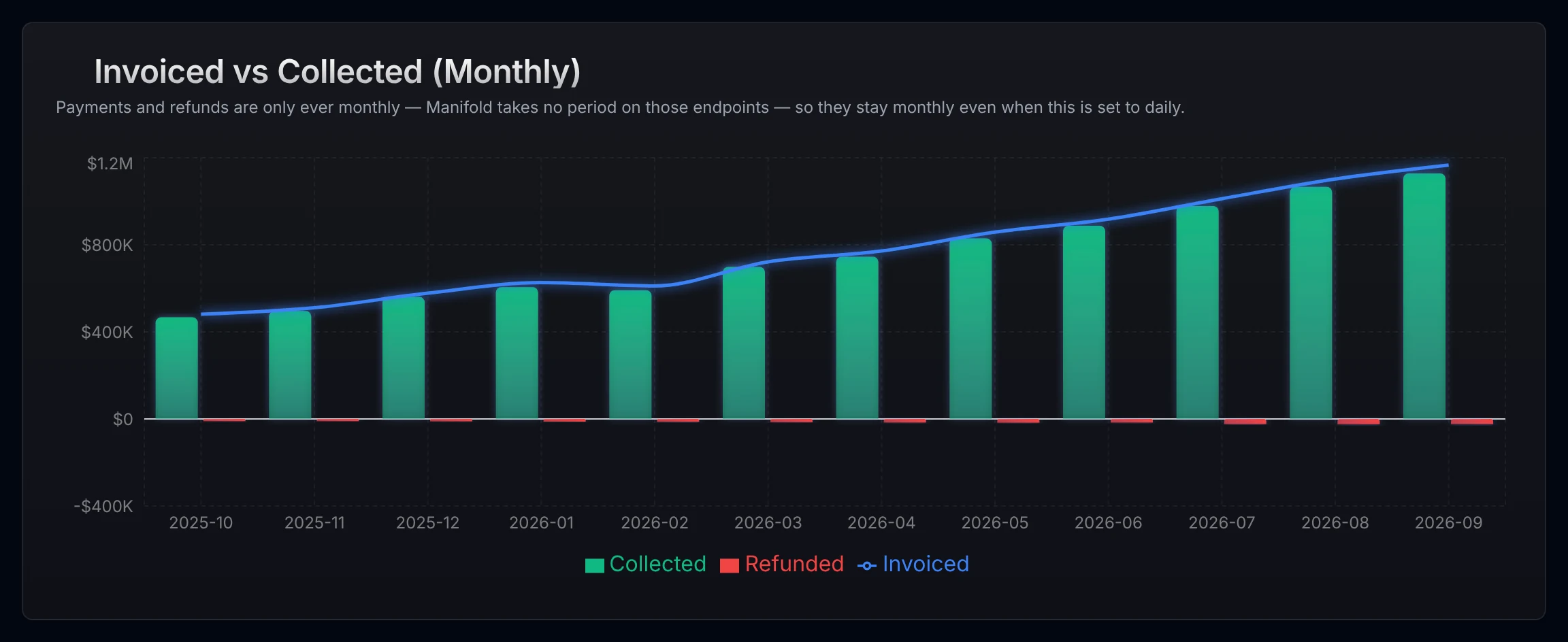The width and height of the screenshot is (1568, 642).
Task: Click the red Refunded legend swatch
Action: (x=730, y=566)
